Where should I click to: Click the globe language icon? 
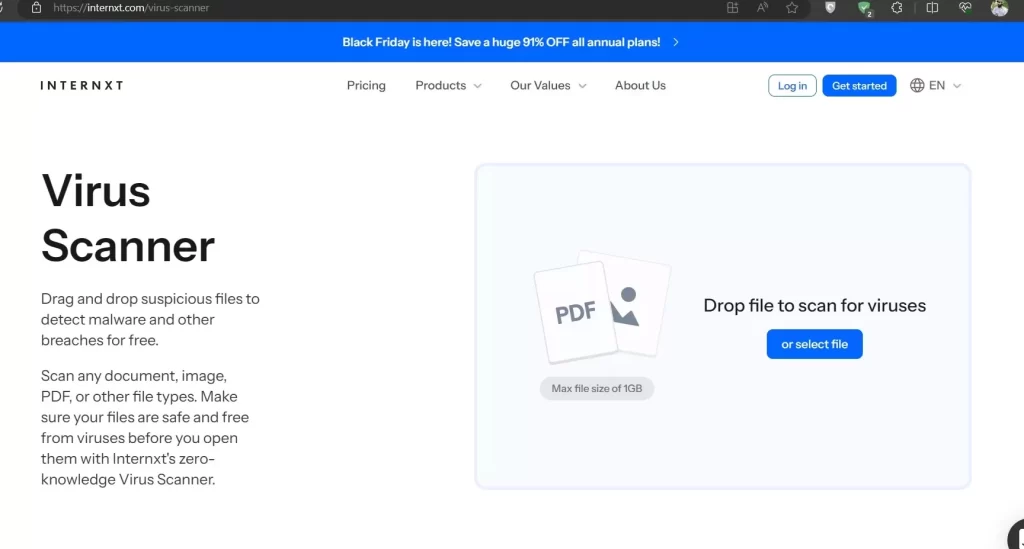(x=917, y=86)
